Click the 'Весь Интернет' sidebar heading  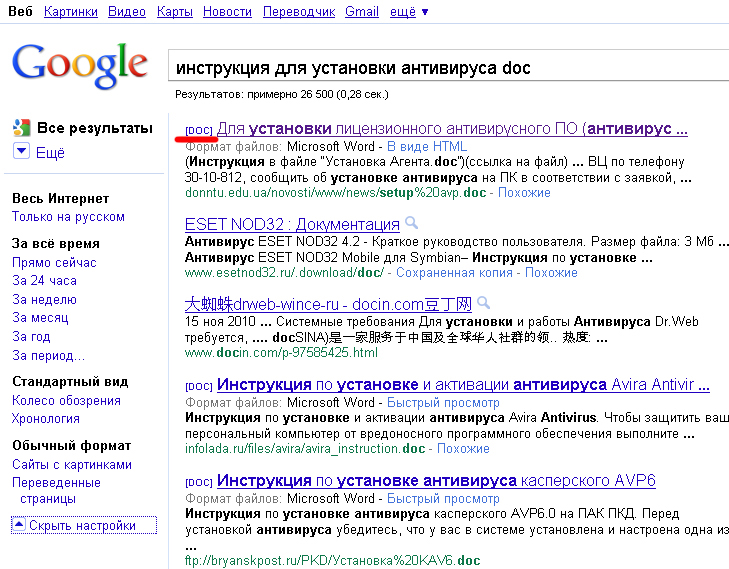[x=60, y=198]
